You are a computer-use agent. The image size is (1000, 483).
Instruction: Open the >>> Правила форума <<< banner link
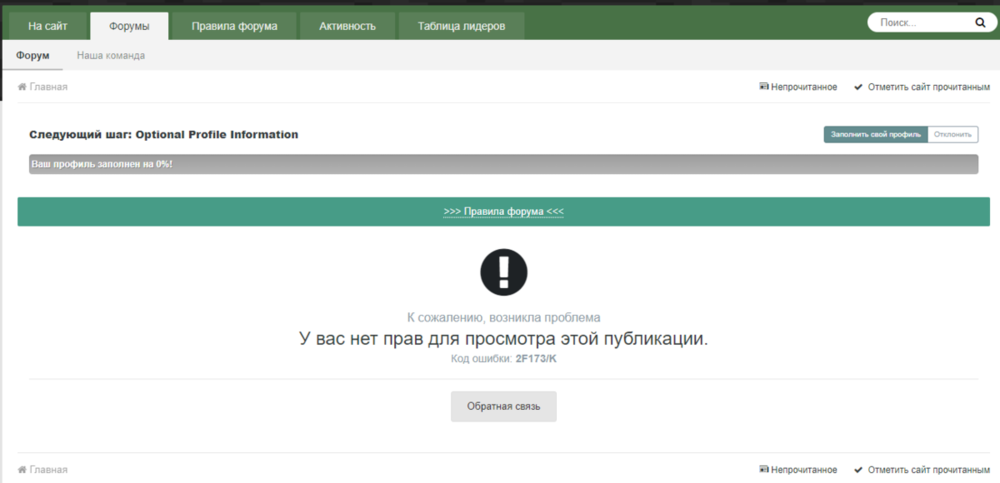(x=504, y=212)
